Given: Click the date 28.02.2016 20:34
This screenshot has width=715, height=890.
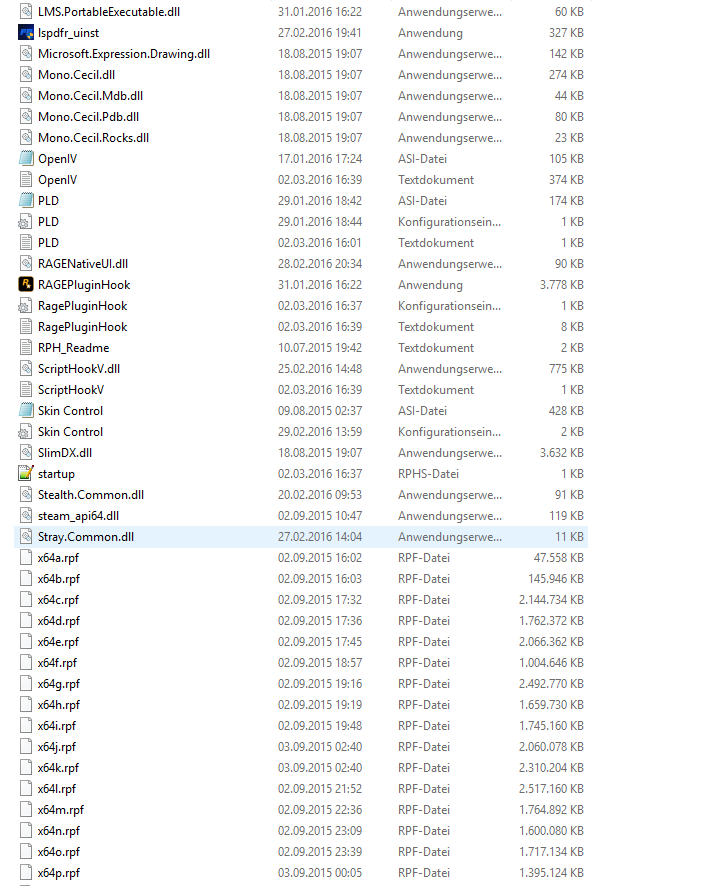Looking at the screenshot, I should click(x=319, y=264).
